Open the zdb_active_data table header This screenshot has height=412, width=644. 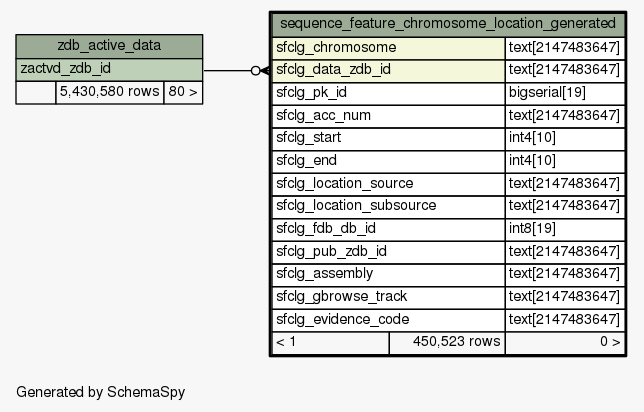tap(109, 46)
